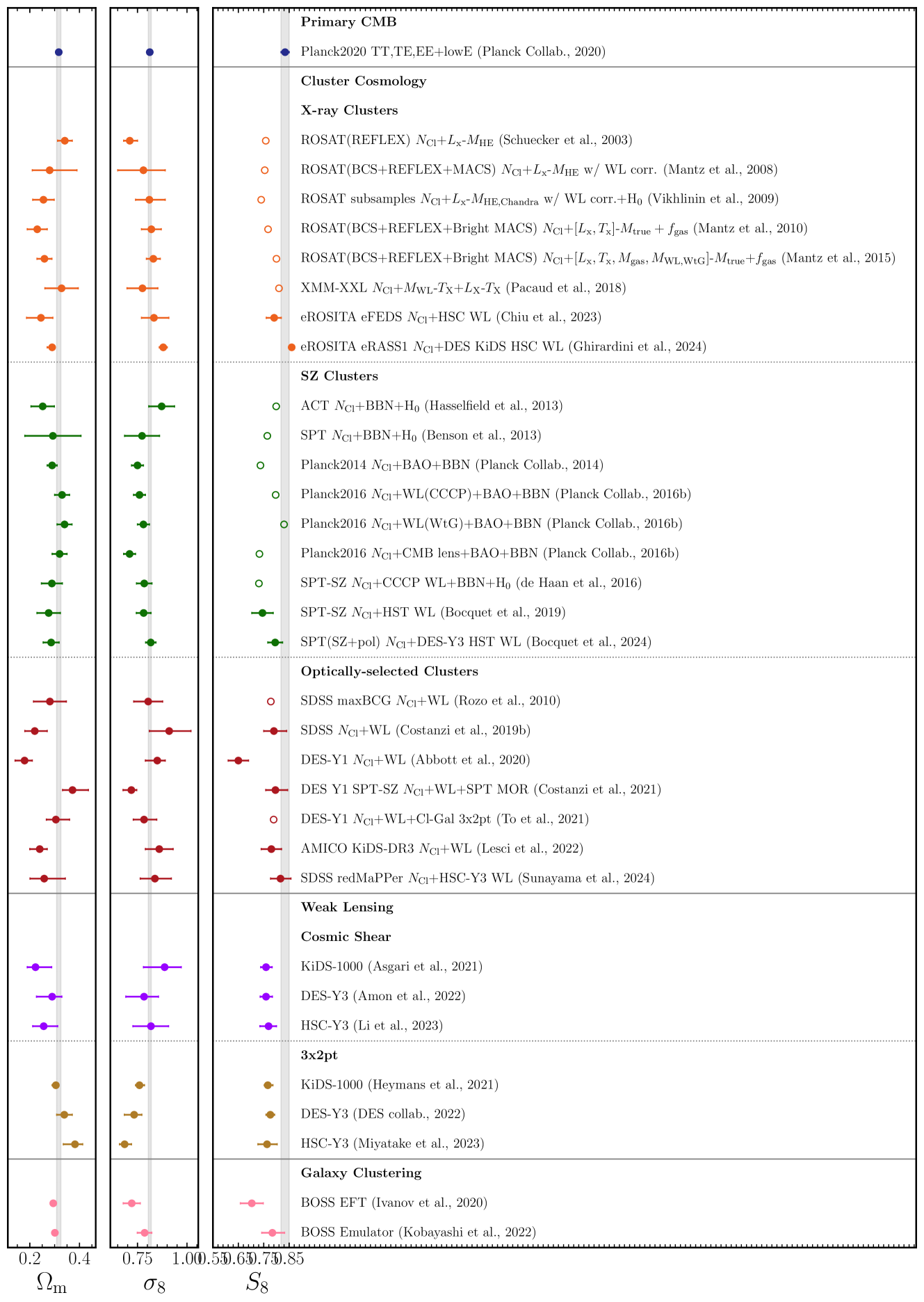This screenshot has width=924, height=1302.
Task: Select the DES-Y1 Abbott et al., 2020 label
Action: coord(416,760)
